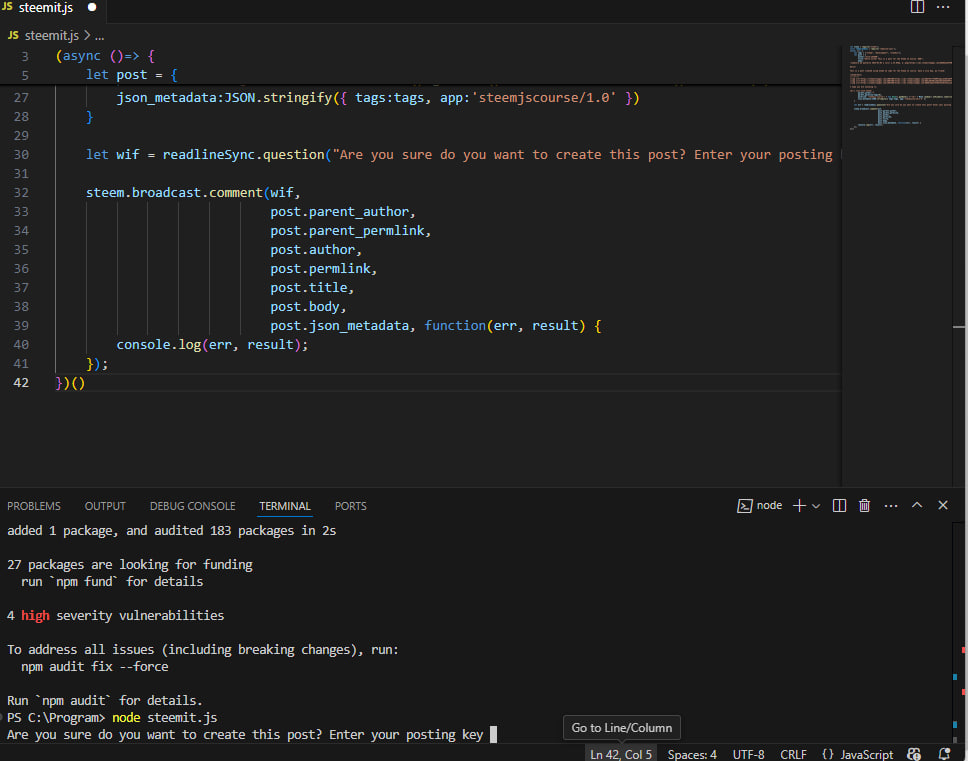Open the launch profile dropdown chevron
The height and width of the screenshot is (761, 968).
click(816, 506)
